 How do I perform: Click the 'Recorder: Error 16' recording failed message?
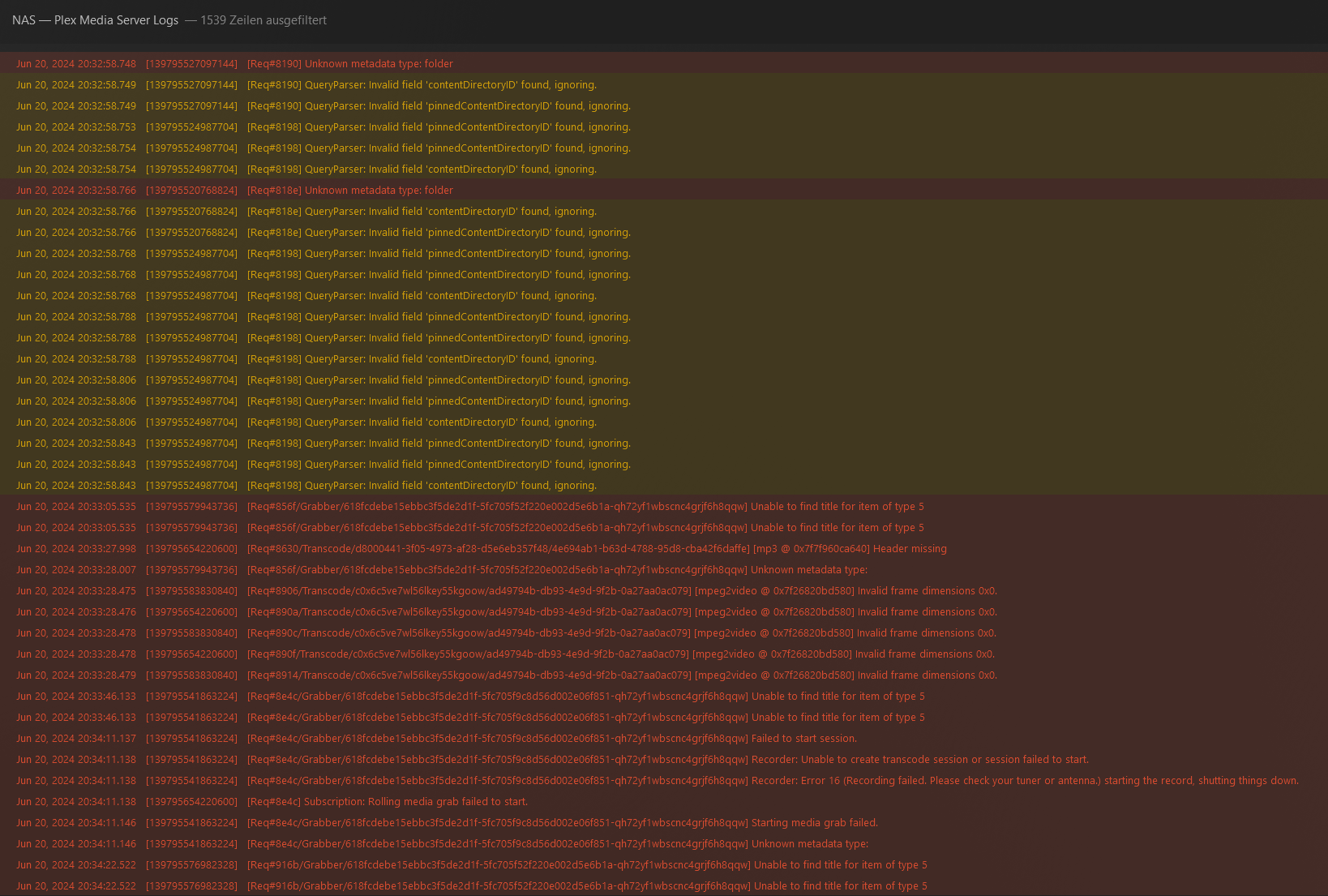coord(773,780)
